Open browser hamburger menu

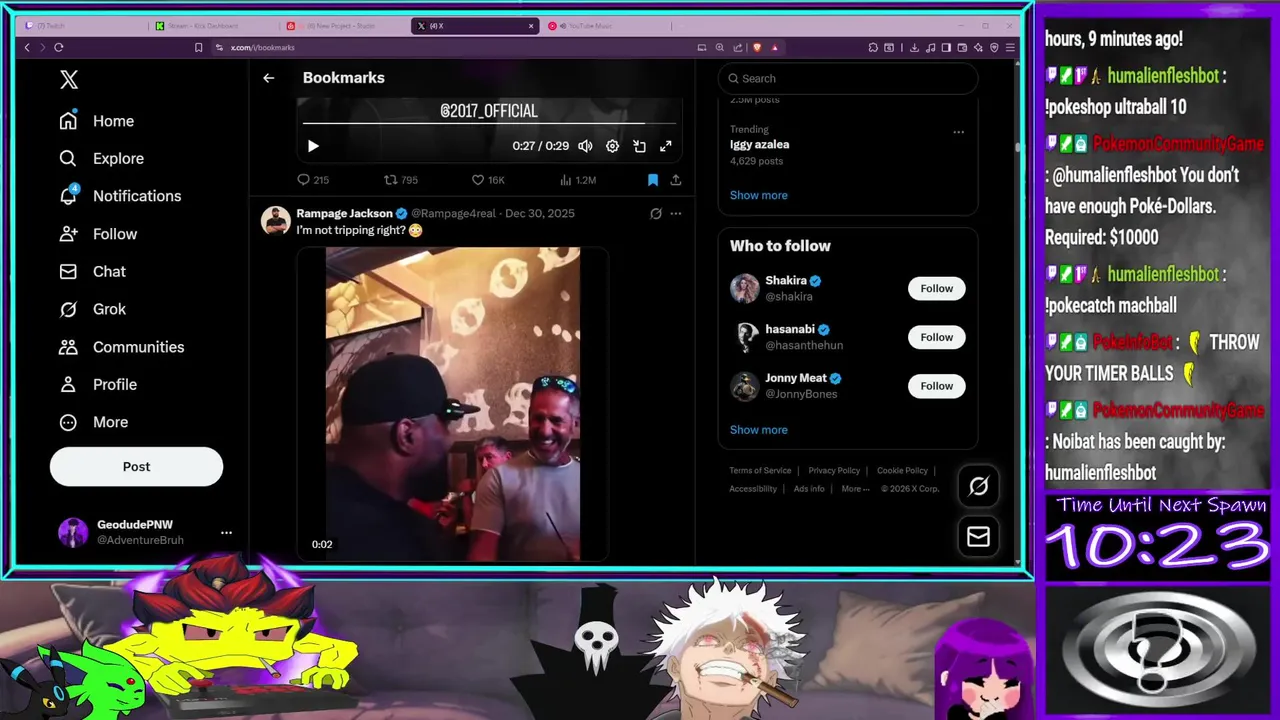pyautogui.click(x=1010, y=47)
